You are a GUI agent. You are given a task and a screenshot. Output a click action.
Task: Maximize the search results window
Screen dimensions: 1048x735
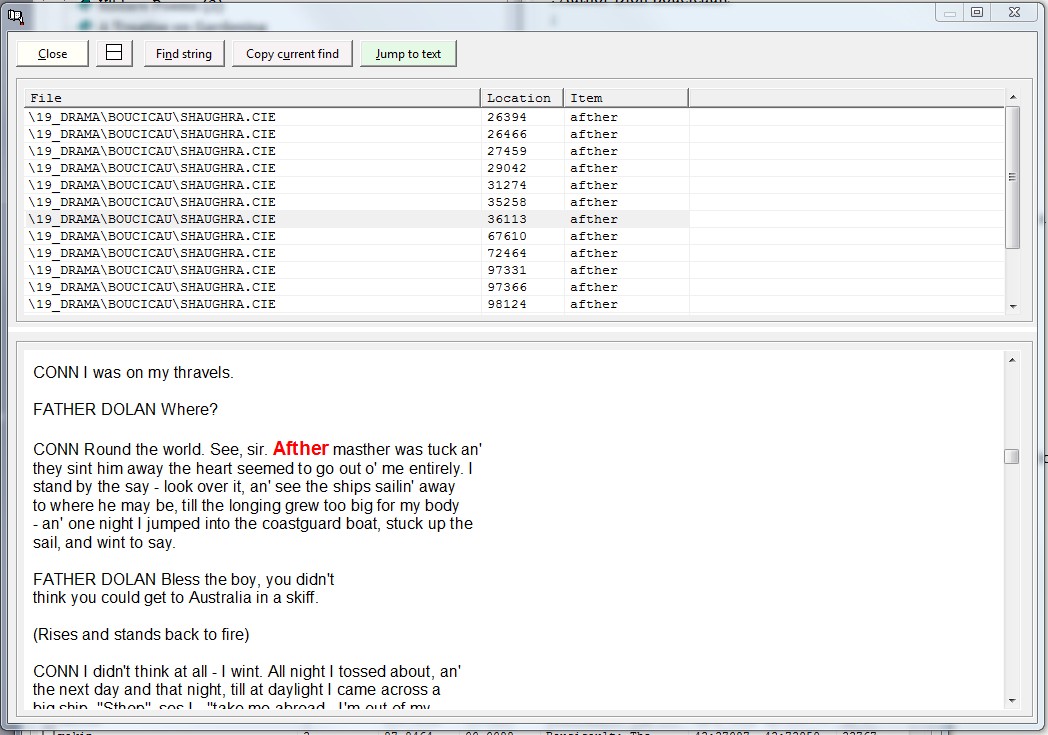(977, 12)
